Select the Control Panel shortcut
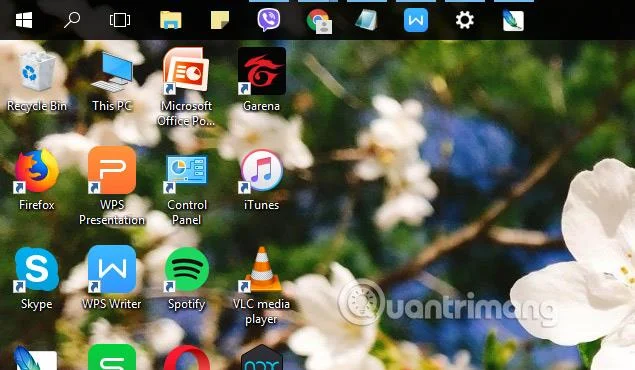 [x=186, y=173]
